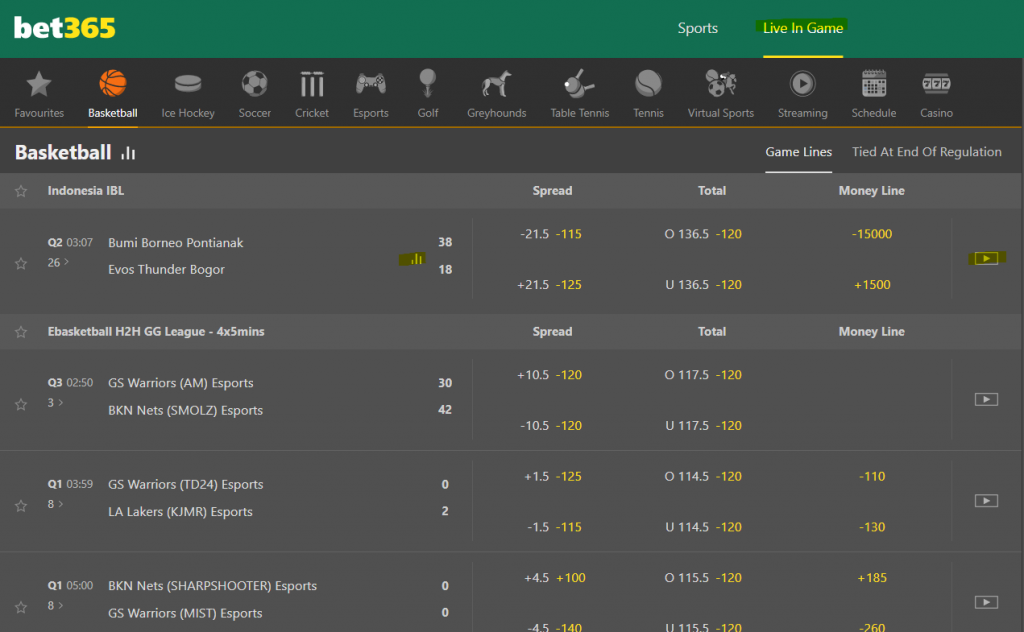Viewport: 1024px width, 632px height.
Task: Favourite the Indonesia IBL league
Action: point(21,191)
